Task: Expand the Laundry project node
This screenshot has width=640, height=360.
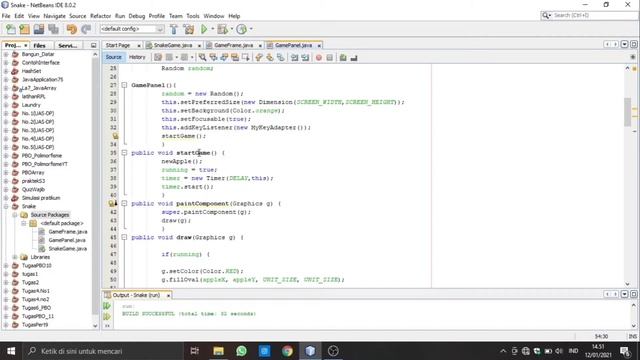Action: [6, 105]
